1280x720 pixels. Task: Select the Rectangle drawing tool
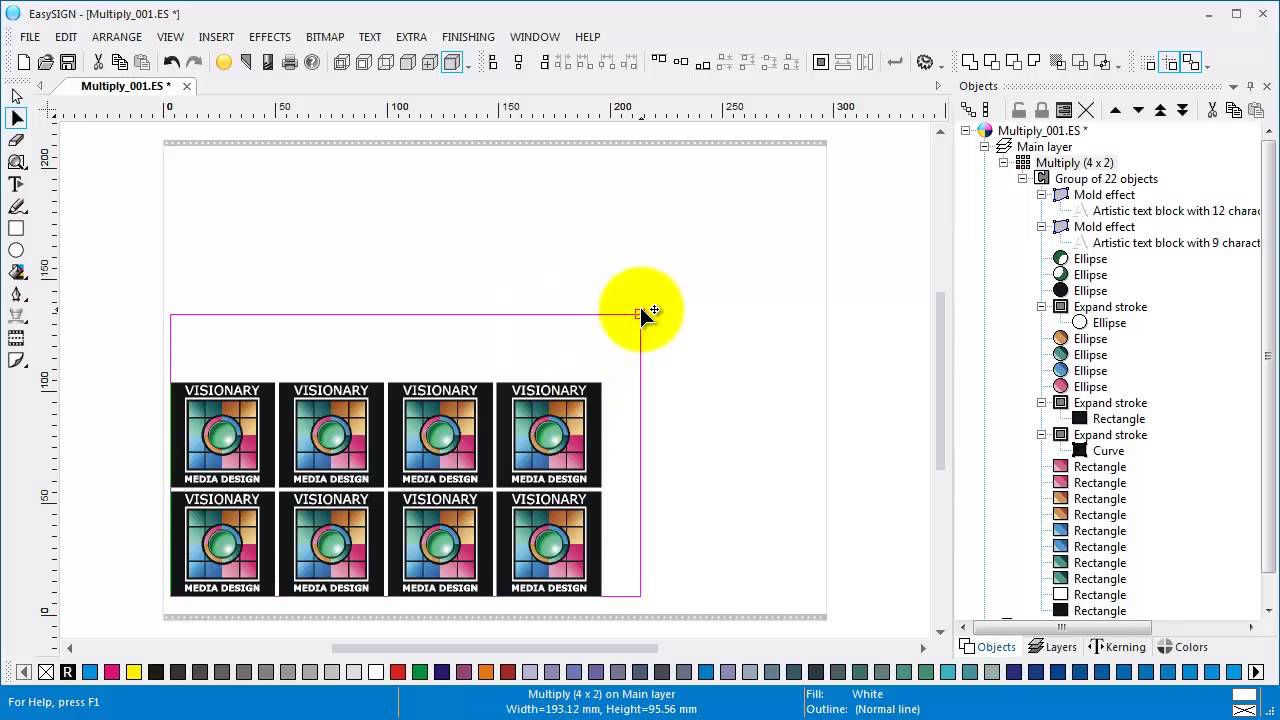click(16, 228)
